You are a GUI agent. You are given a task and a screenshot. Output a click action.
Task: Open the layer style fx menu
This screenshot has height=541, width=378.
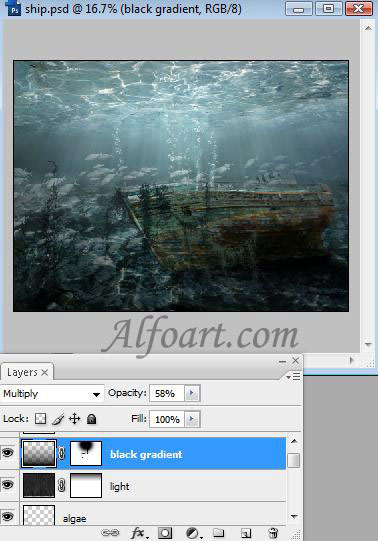coord(139,533)
